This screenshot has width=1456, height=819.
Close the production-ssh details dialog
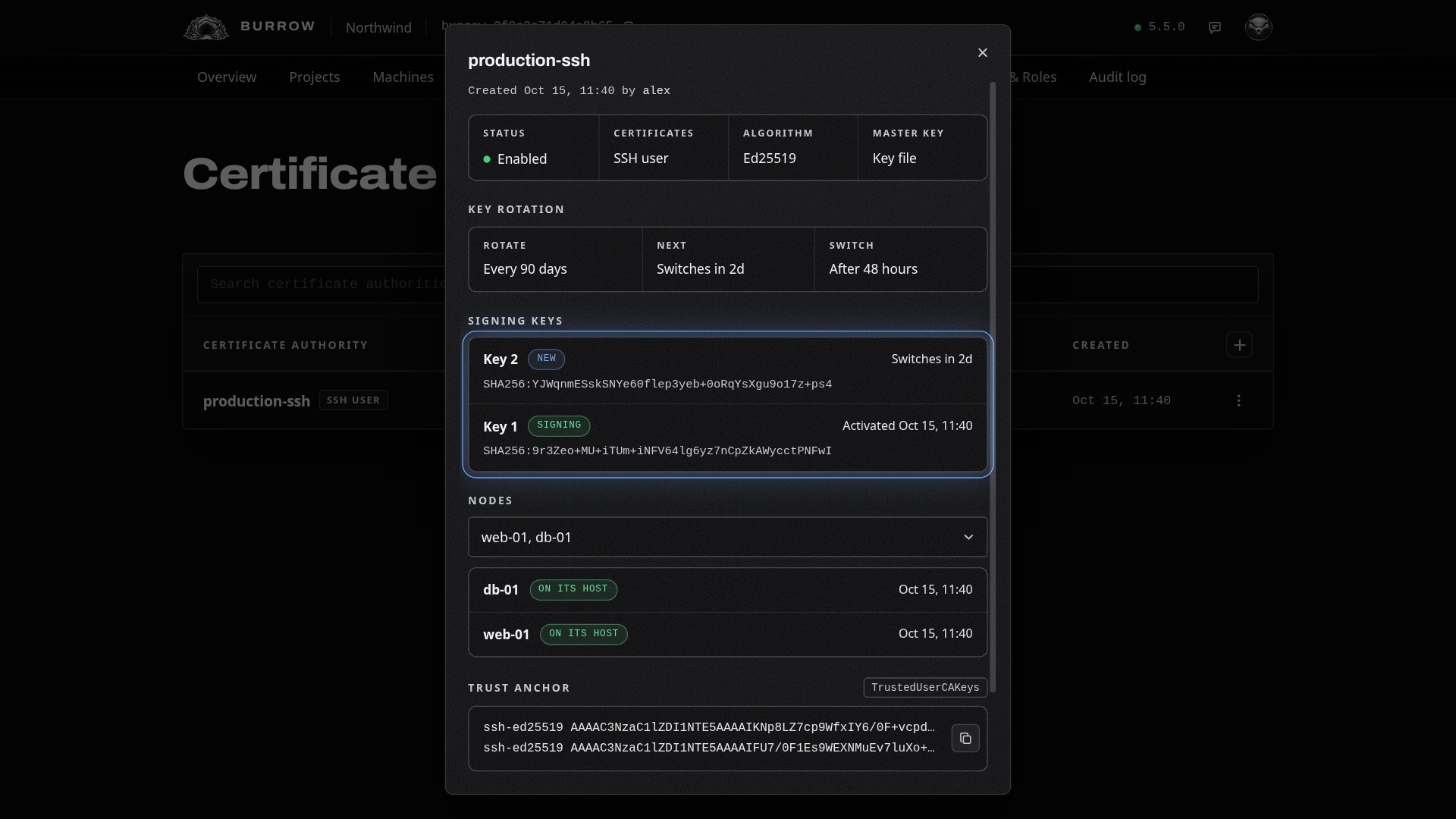coord(983,52)
